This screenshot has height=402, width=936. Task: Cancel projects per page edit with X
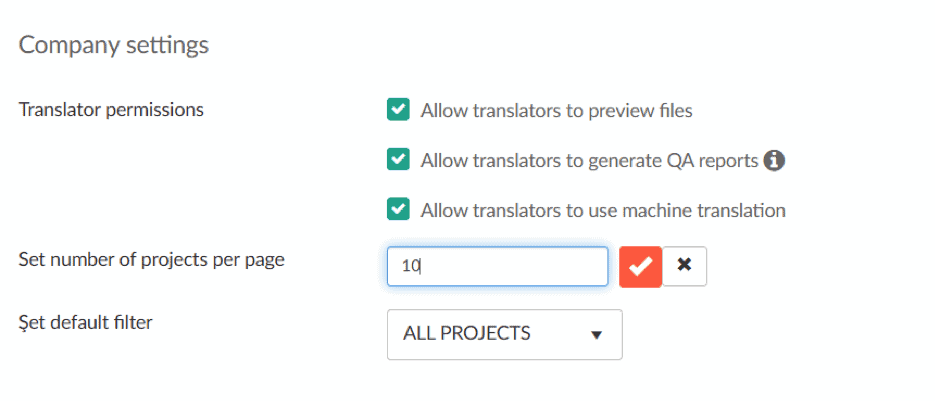[x=685, y=266]
